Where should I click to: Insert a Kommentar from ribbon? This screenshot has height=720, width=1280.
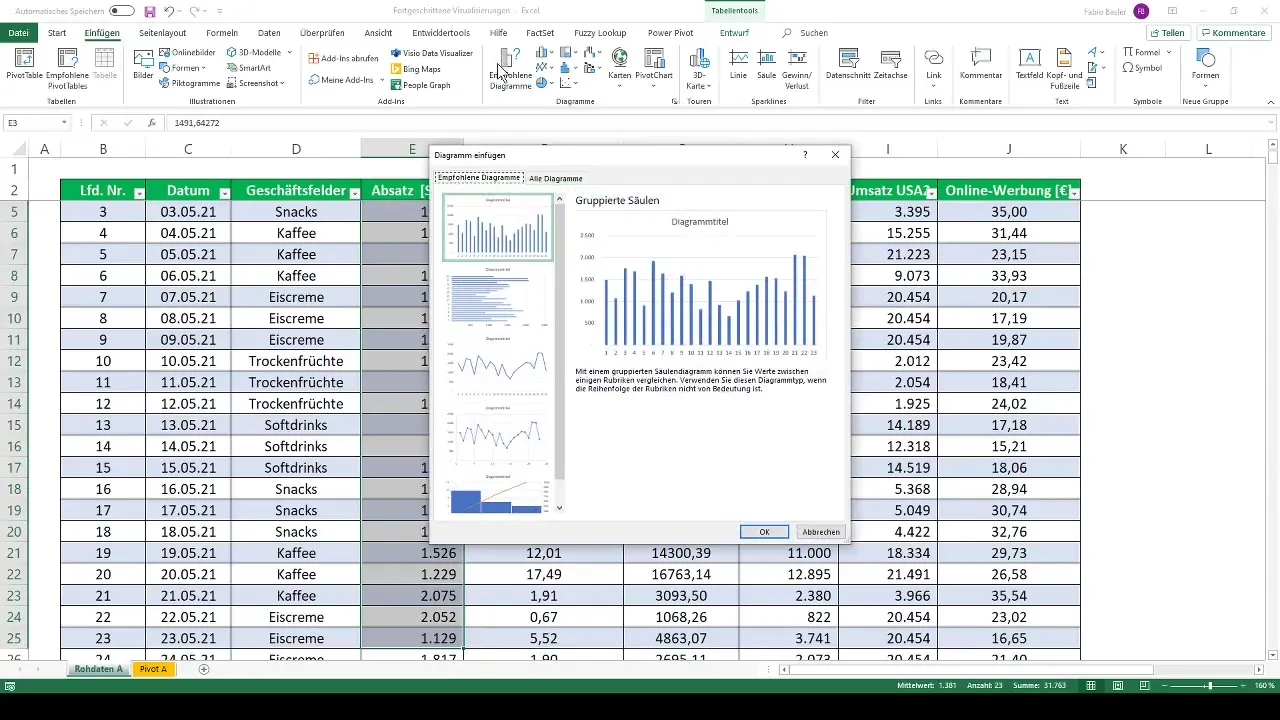coord(981,66)
